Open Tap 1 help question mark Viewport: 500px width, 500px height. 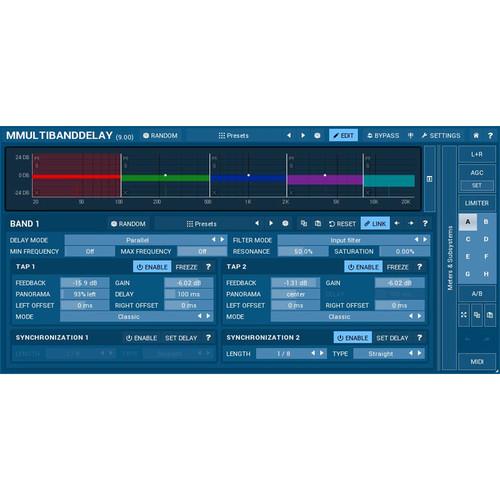[208, 267]
